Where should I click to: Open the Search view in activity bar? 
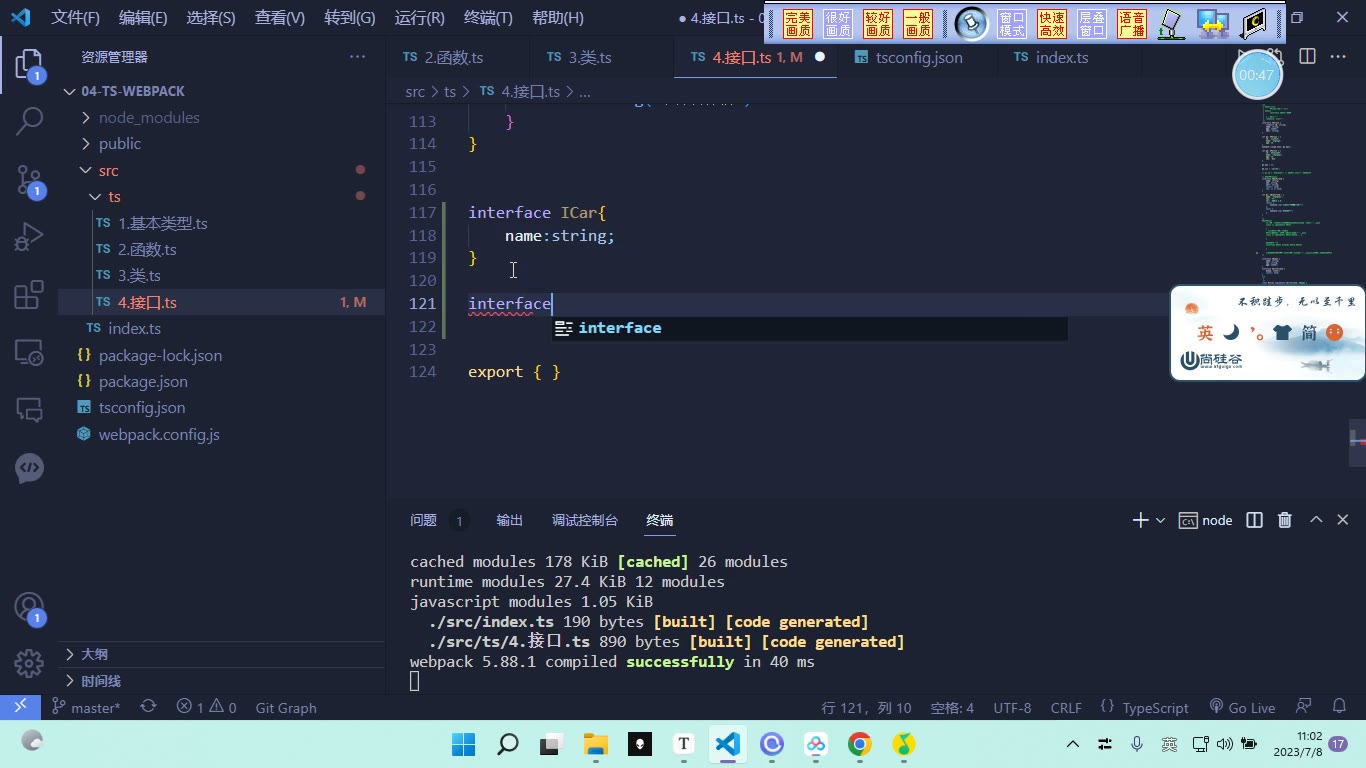click(x=30, y=121)
